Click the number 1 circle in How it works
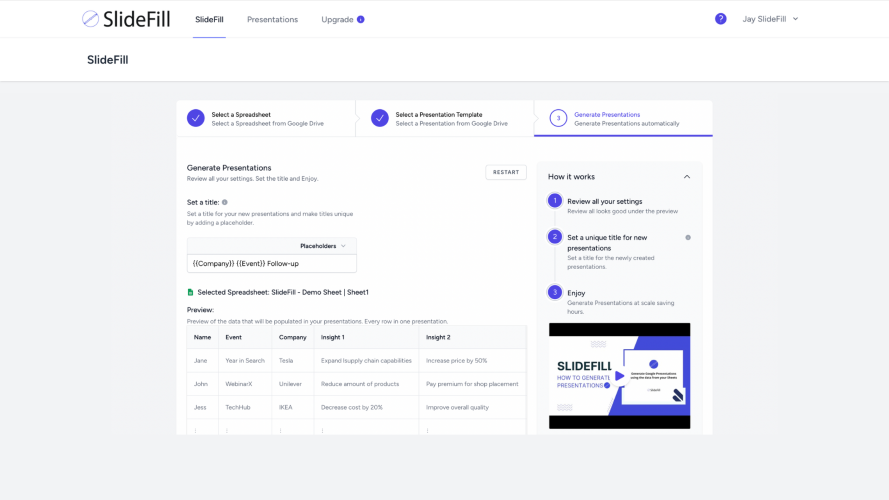889x500 pixels. coord(555,201)
